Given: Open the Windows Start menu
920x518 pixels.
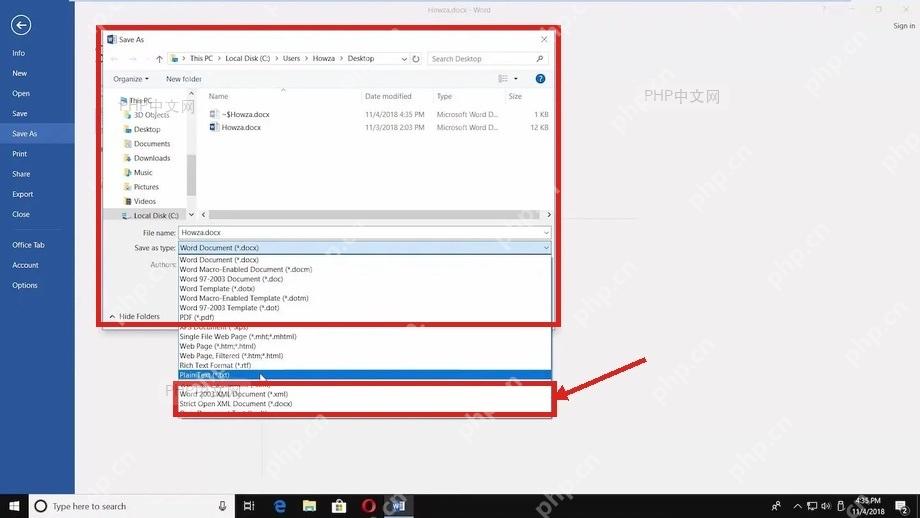Looking at the screenshot, I should point(14,506).
